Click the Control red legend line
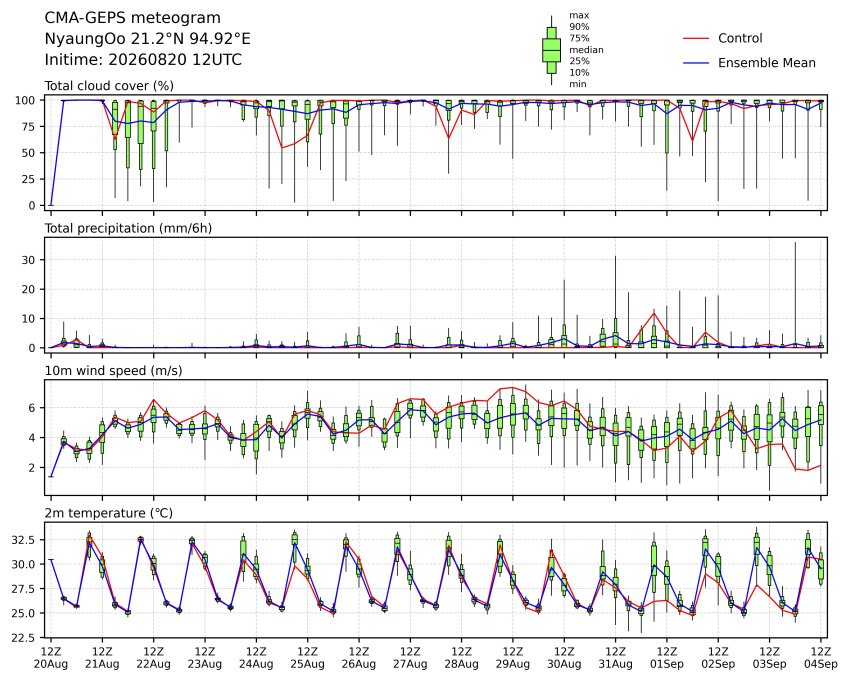 click(x=696, y=38)
